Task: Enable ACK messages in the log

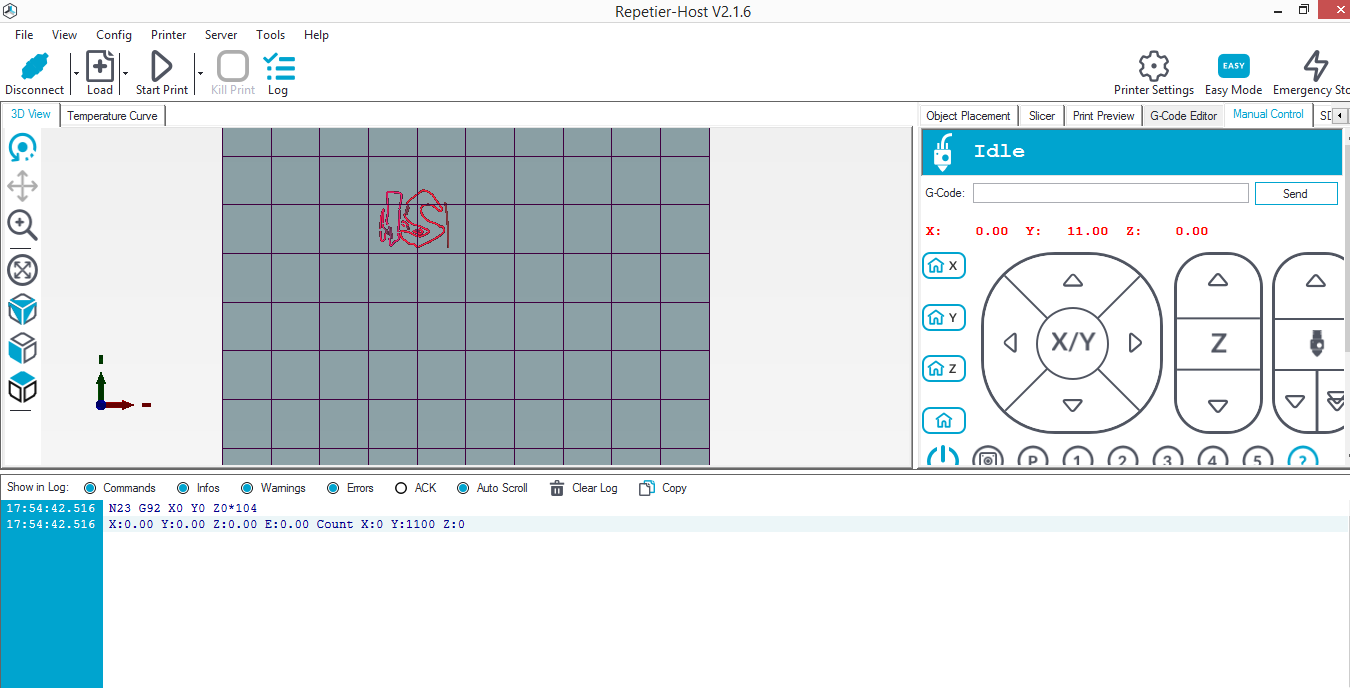Action: tap(400, 487)
